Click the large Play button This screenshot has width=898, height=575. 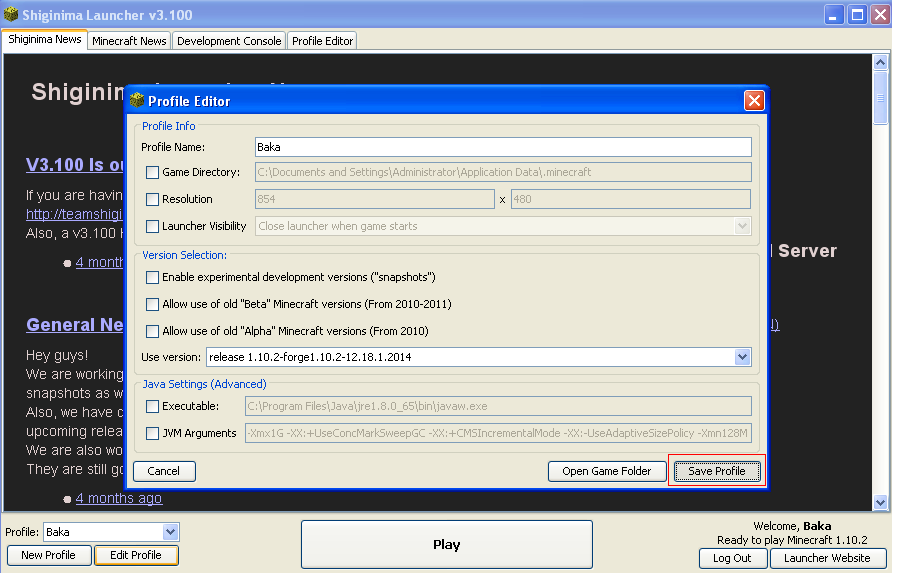(449, 546)
